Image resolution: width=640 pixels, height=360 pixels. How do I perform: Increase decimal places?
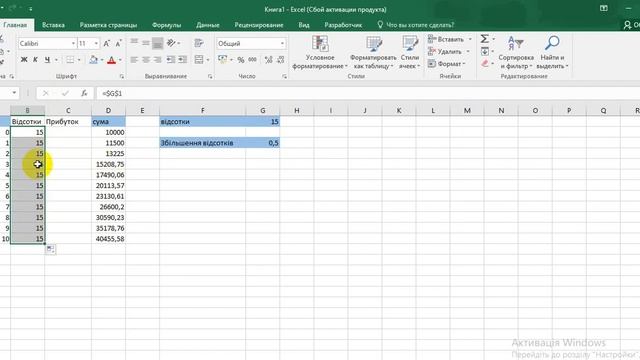(x=269, y=60)
